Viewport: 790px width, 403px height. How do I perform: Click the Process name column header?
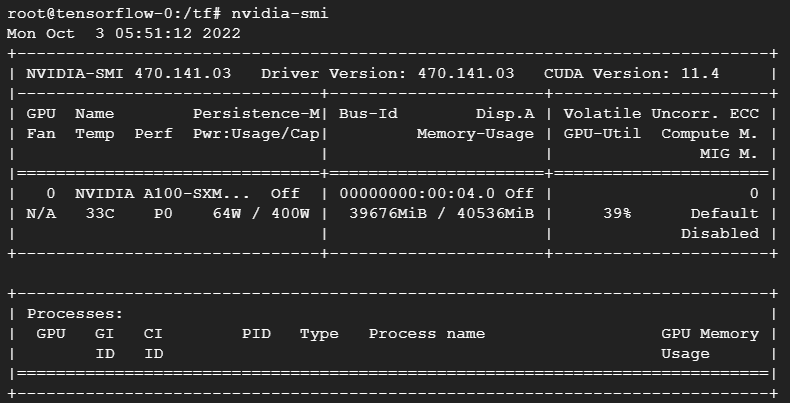[427, 334]
